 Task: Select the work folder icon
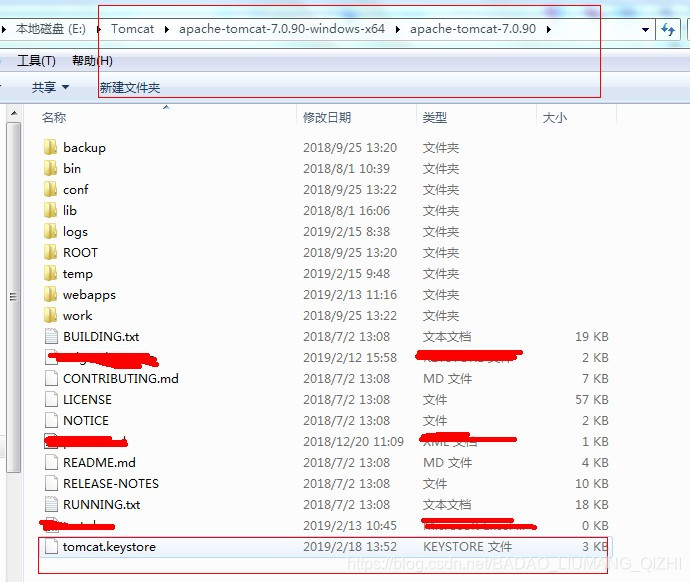click(x=51, y=316)
